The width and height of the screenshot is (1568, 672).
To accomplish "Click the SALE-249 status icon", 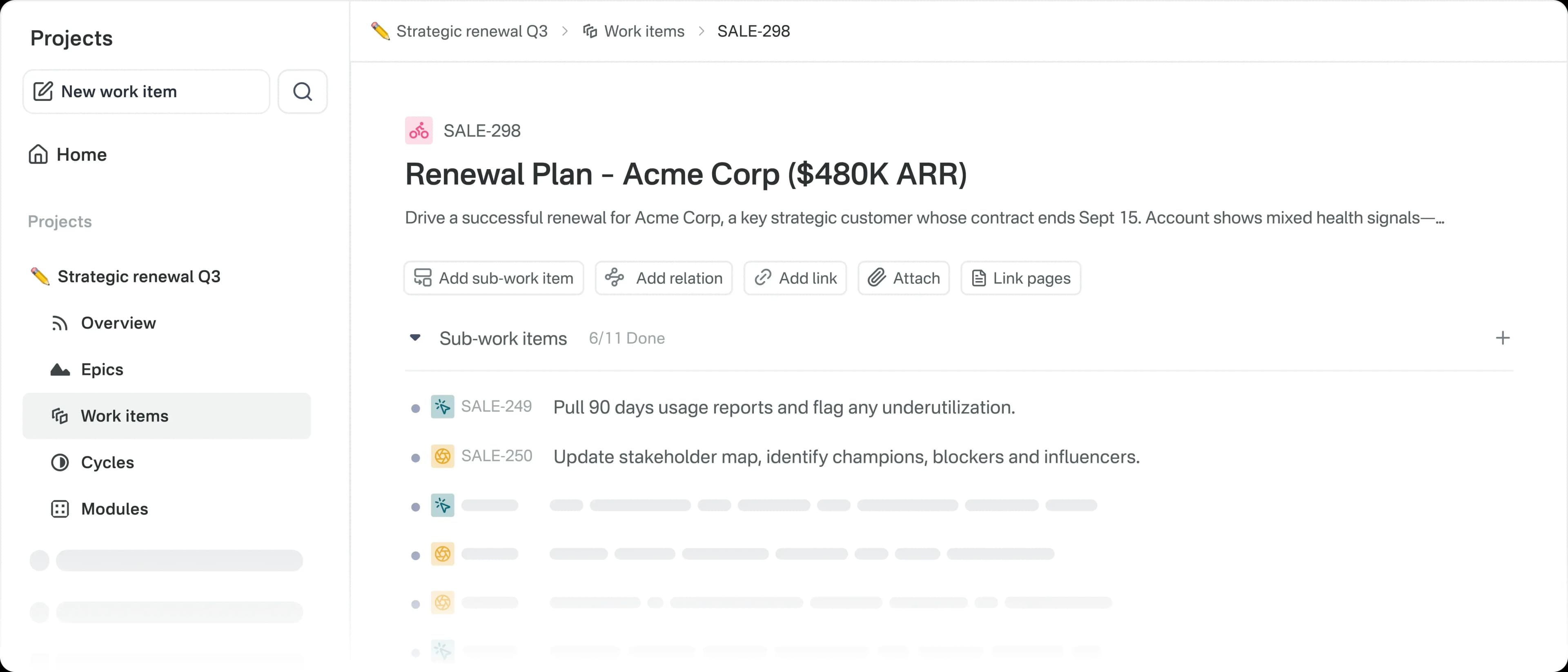I will click(x=443, y=406).
